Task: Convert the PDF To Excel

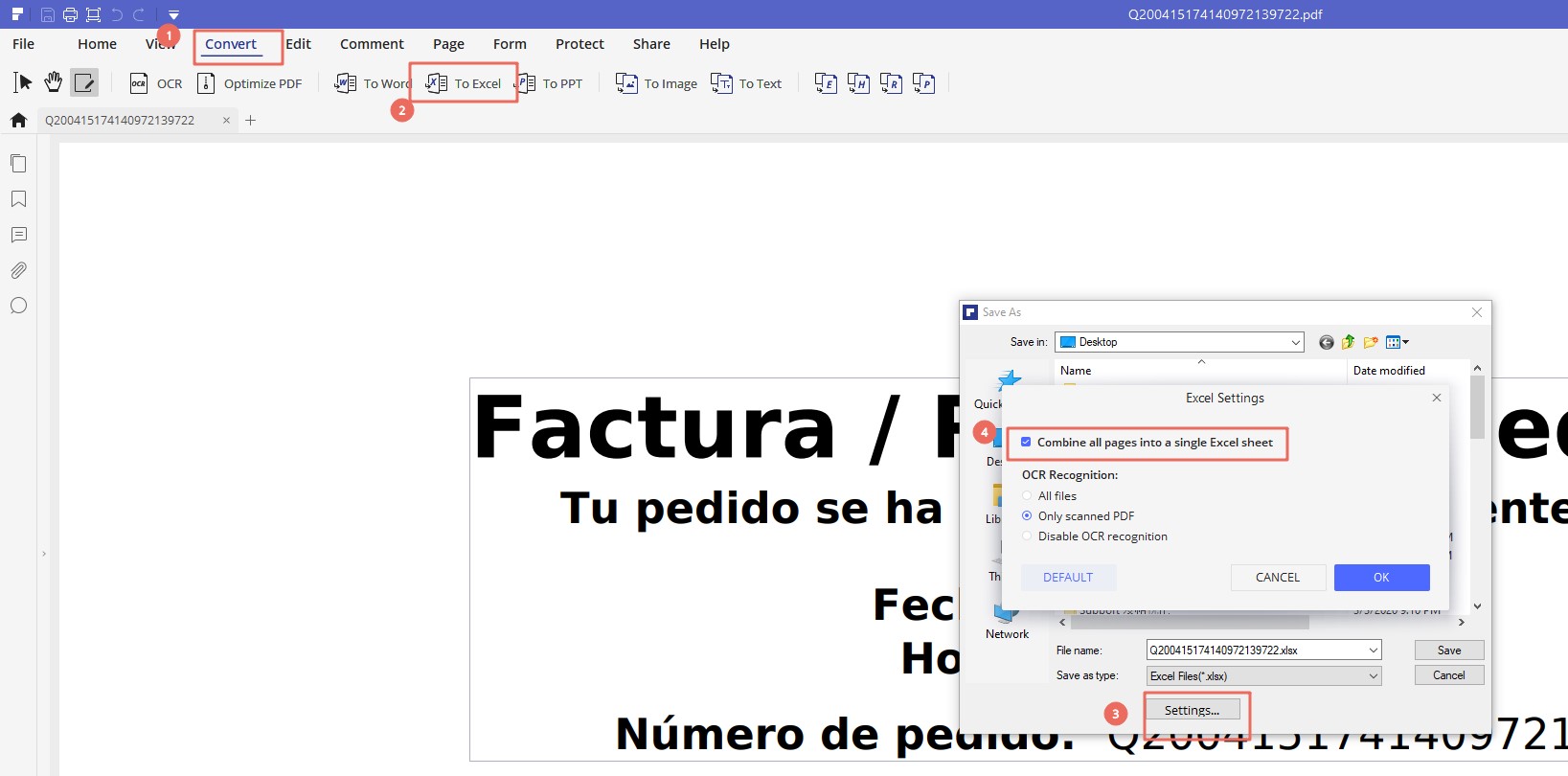Action: 464,83
